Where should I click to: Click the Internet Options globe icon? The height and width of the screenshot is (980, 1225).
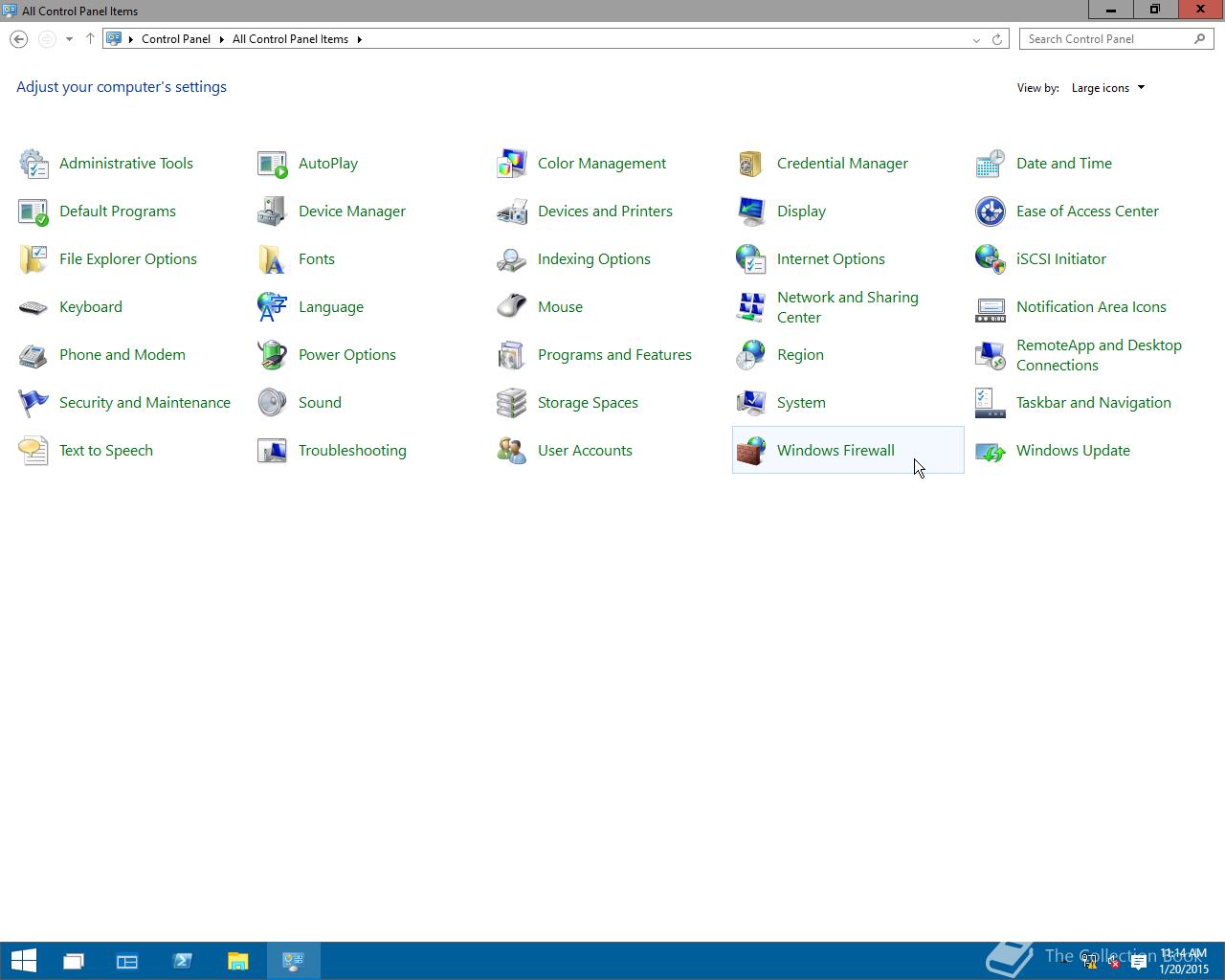(751, 259)
